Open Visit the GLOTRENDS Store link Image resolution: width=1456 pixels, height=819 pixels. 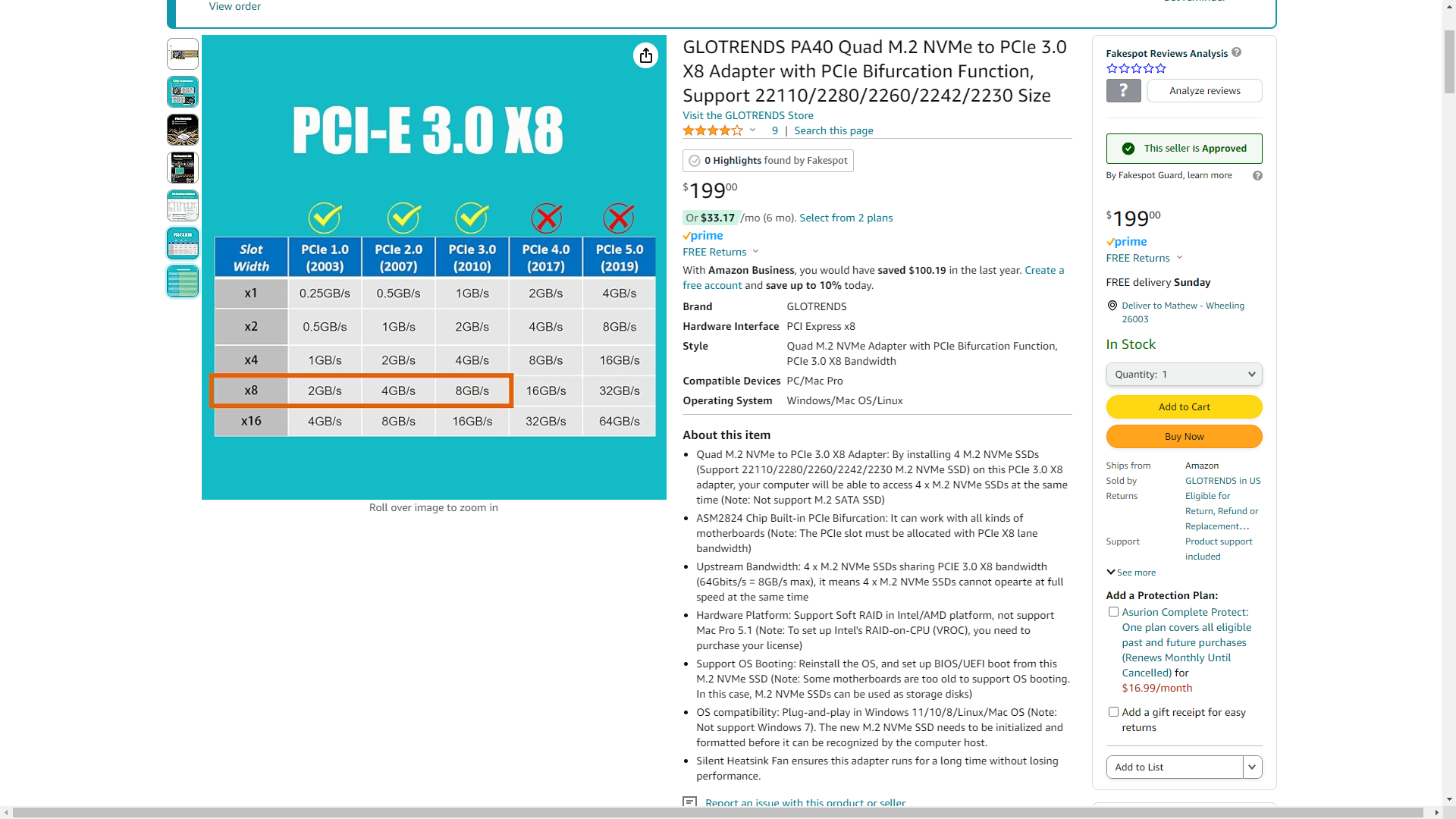(748, 115)
